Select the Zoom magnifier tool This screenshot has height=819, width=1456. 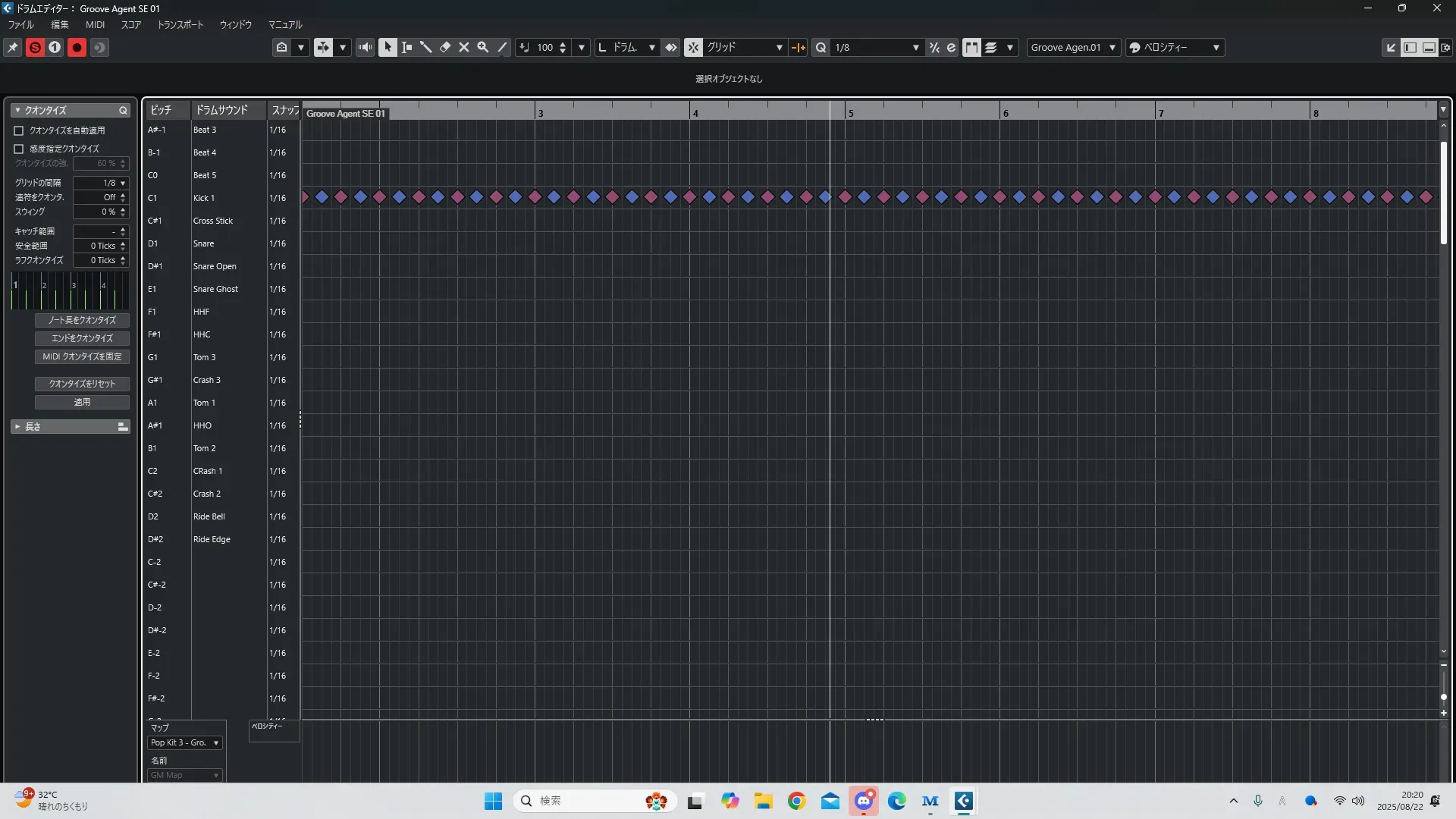[x=483, y=48]
